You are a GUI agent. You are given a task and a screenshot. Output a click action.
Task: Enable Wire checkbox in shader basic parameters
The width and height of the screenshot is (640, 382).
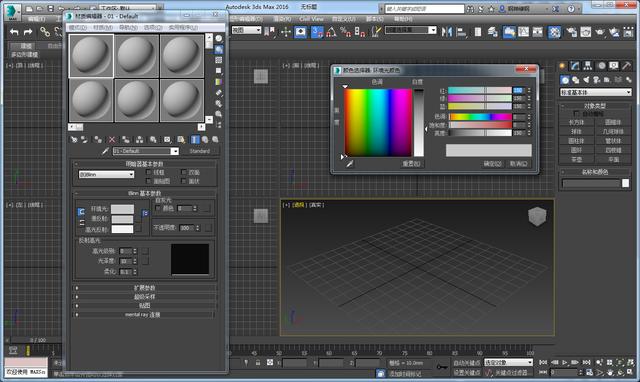click(149, 172)
